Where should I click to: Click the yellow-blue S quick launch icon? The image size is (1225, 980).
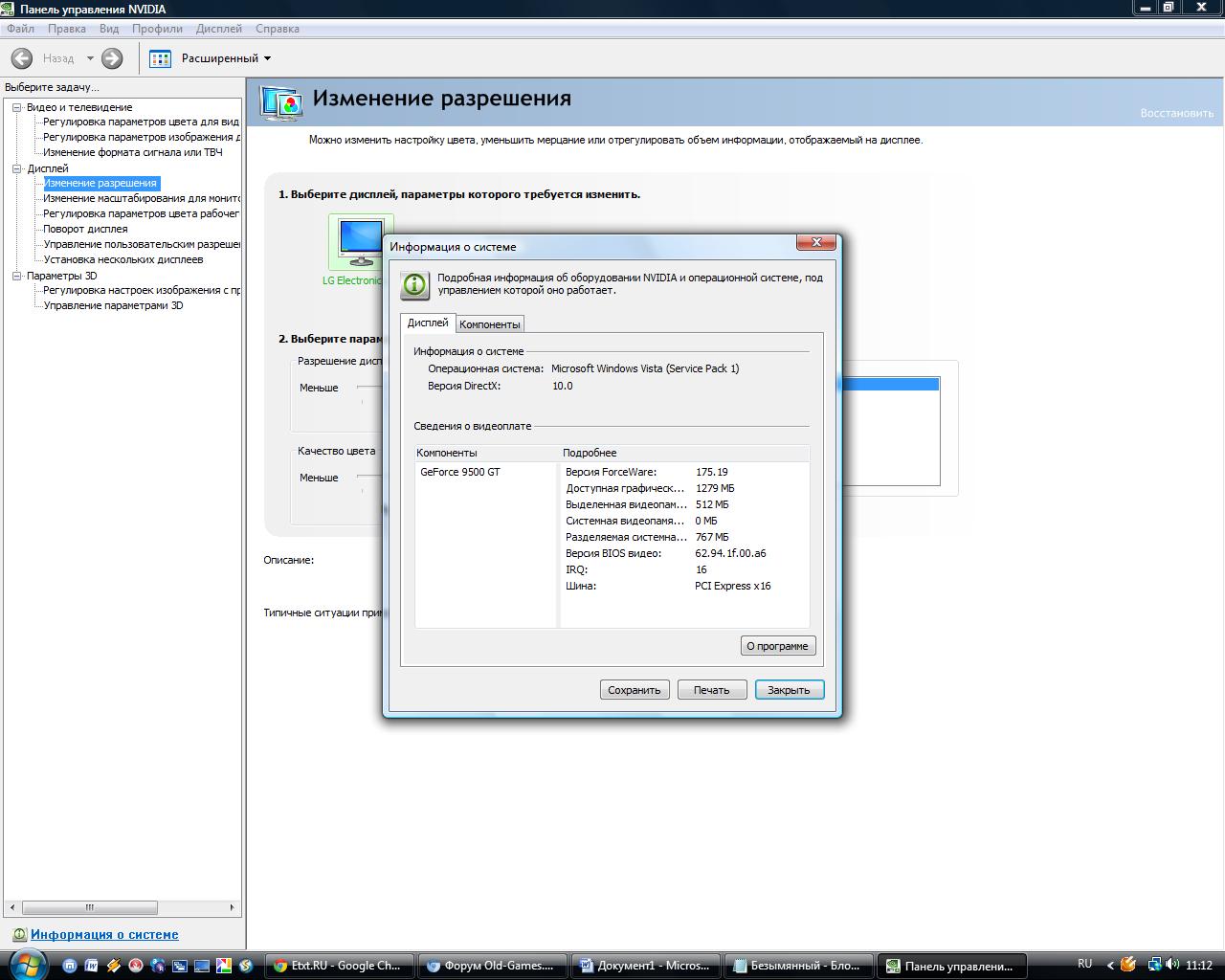coord(245,966)
